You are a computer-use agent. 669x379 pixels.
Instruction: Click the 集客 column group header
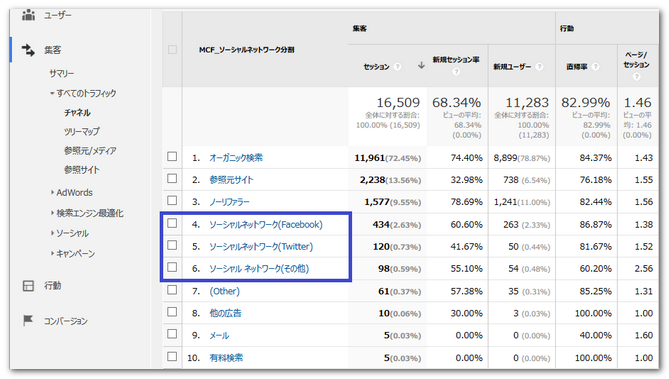click(x=360, y=29)
